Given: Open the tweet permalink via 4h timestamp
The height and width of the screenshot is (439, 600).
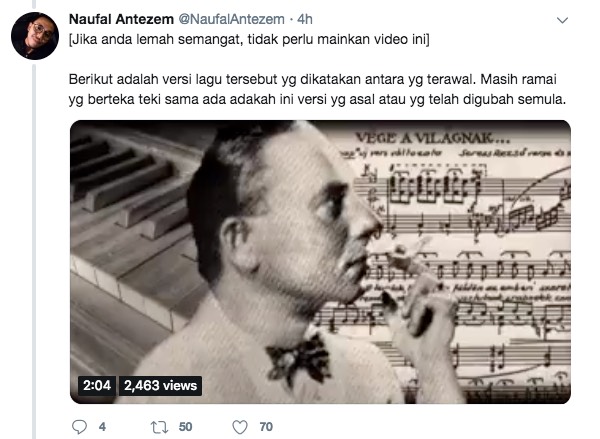Looking at the screenshot, I should pos(305,19).
